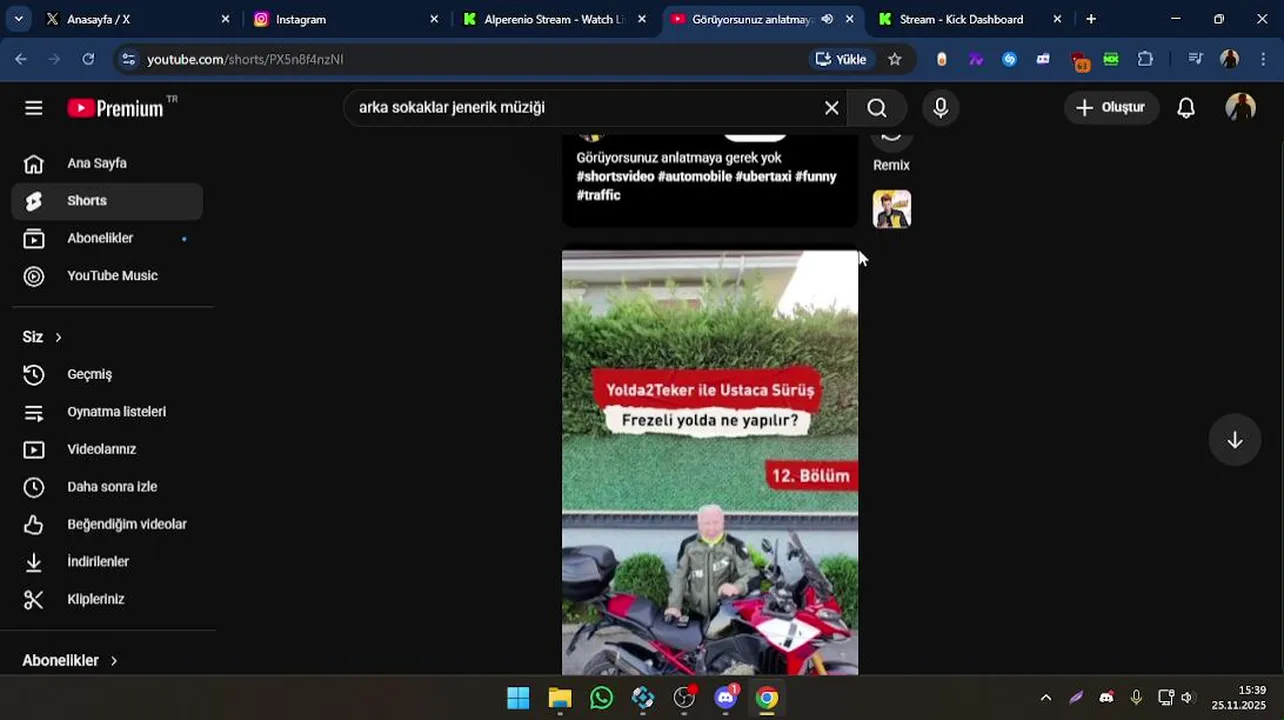Image resolution: width=1284 pixels, height=720 pixels.
Task: Select Shorts in the sidebar
Action: click(x=107, y=201)
